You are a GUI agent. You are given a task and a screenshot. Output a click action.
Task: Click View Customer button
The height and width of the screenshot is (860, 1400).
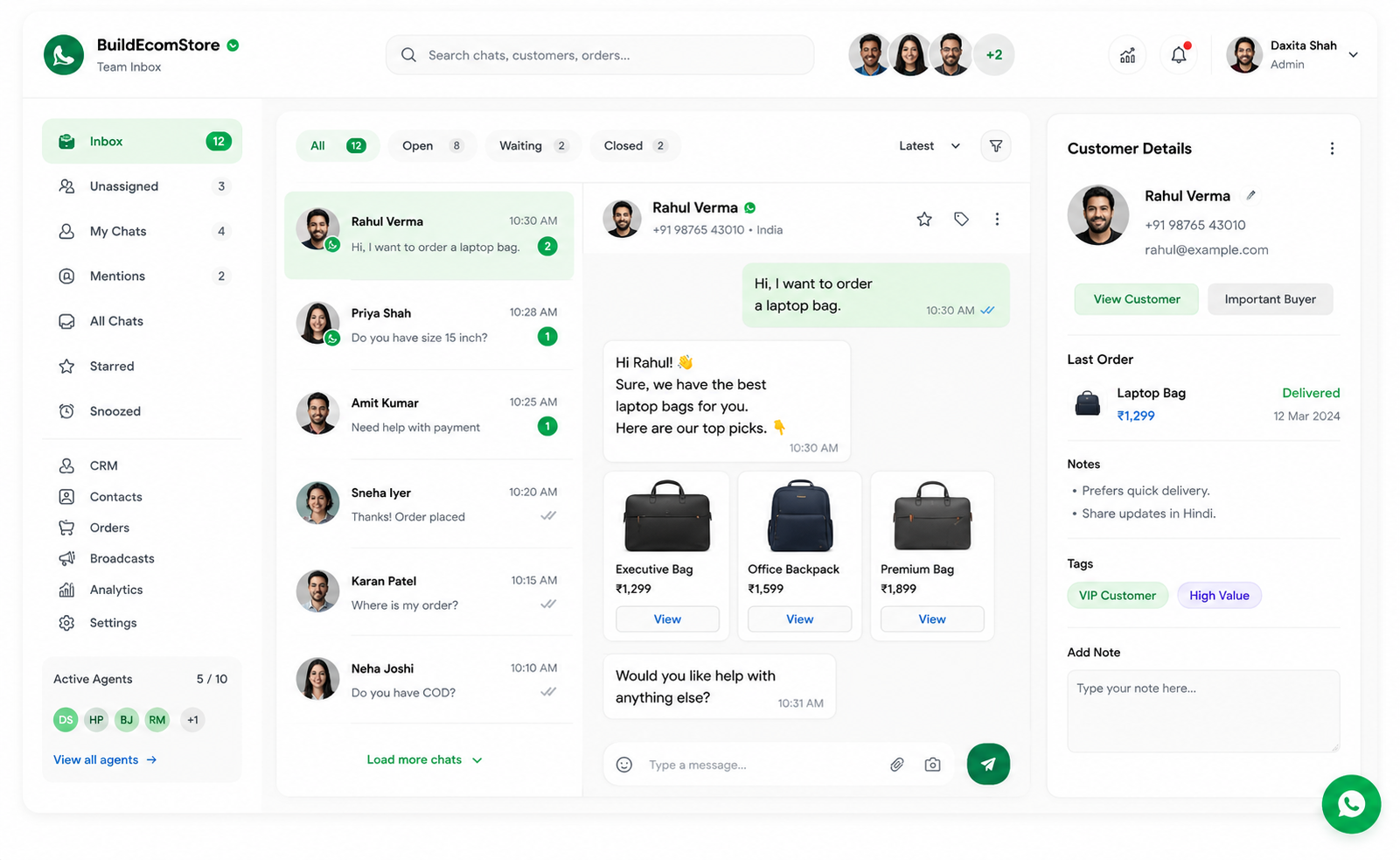tap(1136, 299)
